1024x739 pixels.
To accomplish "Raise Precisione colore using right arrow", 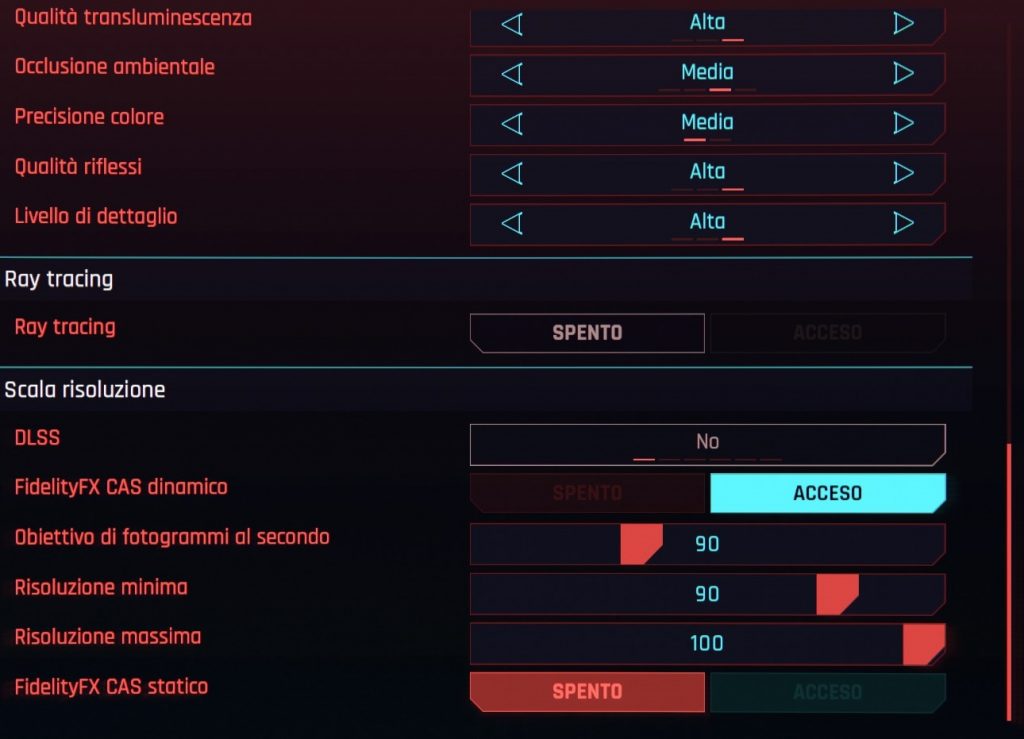I will [903, 123].
